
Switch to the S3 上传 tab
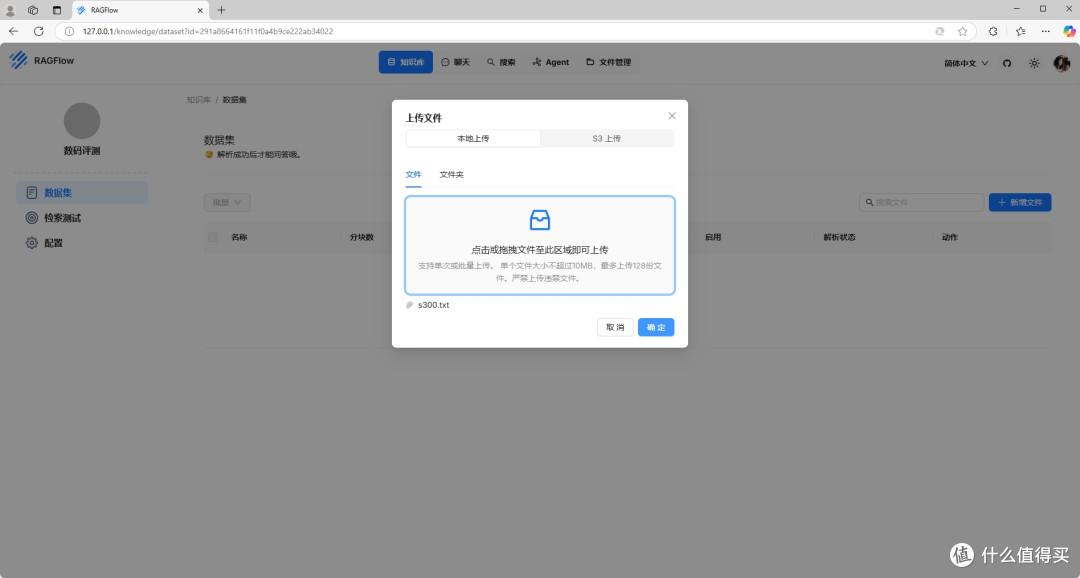(606, 138)
